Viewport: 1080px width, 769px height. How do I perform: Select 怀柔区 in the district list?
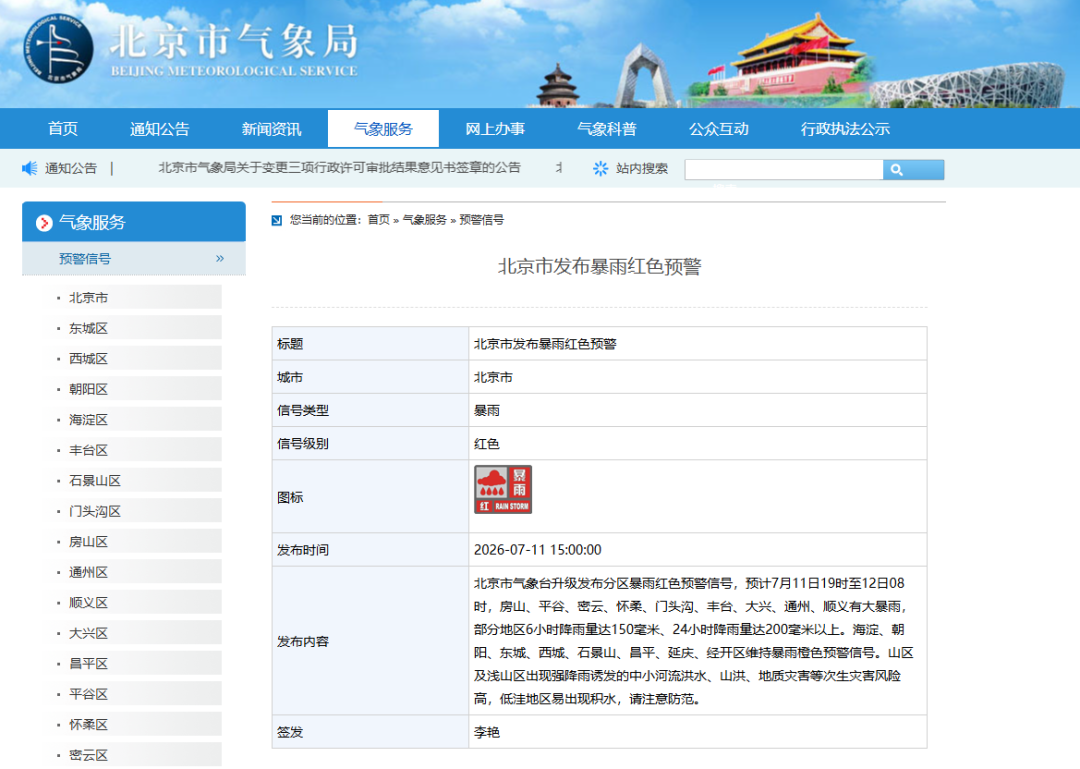click(88, 725)
